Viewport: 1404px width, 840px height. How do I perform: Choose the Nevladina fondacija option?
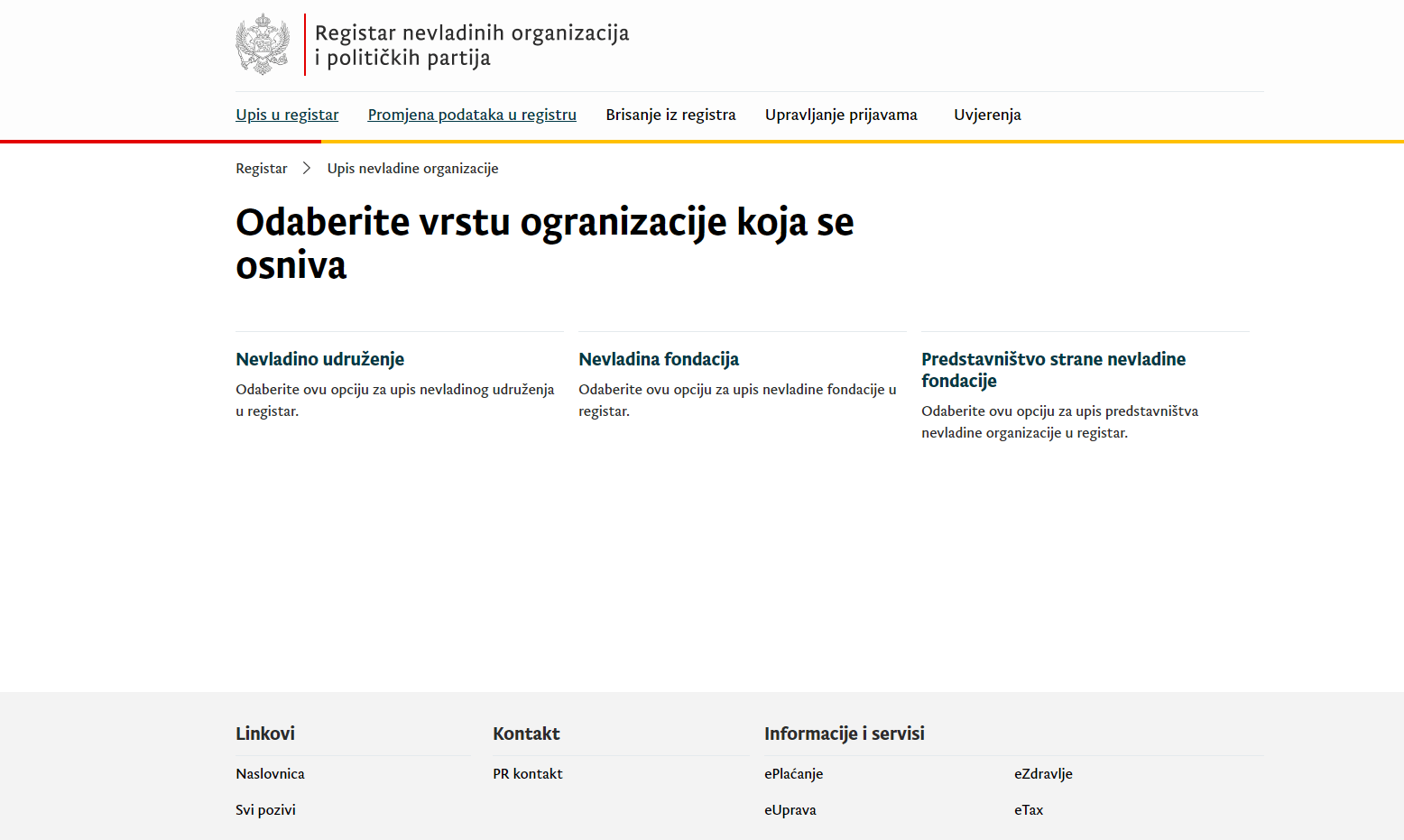(x=659, y=359)
